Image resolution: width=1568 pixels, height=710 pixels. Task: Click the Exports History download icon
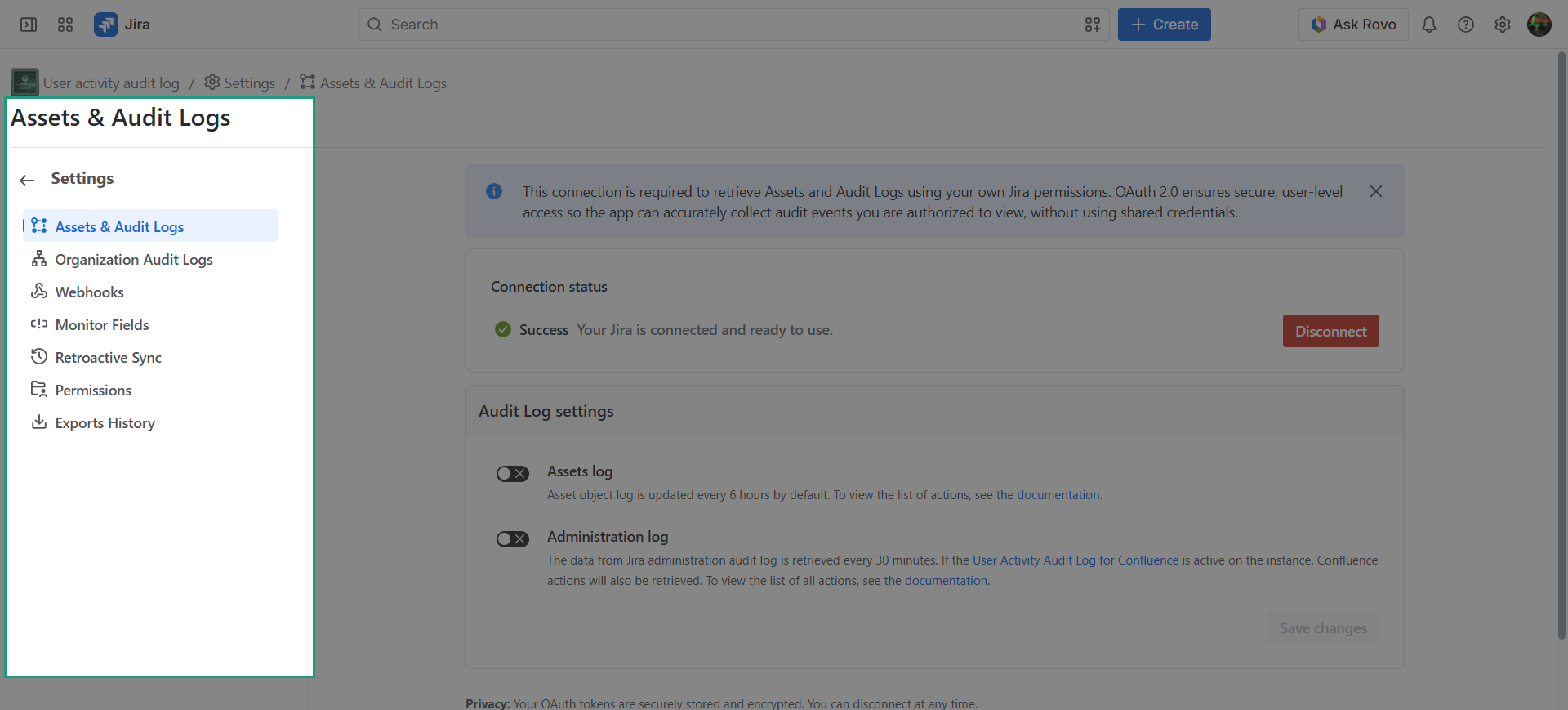[x=39, y=422]
